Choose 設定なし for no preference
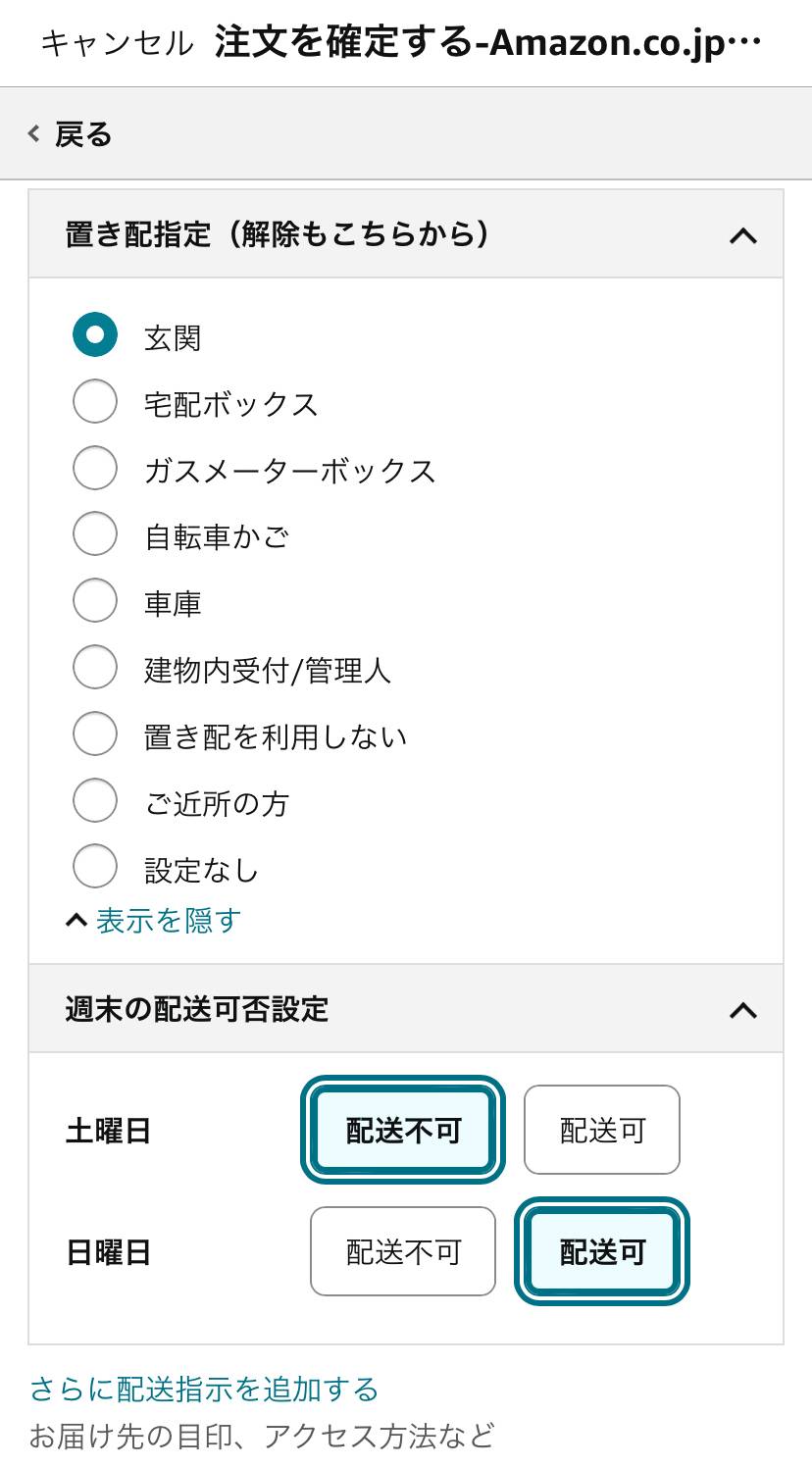 pos(94,866)
